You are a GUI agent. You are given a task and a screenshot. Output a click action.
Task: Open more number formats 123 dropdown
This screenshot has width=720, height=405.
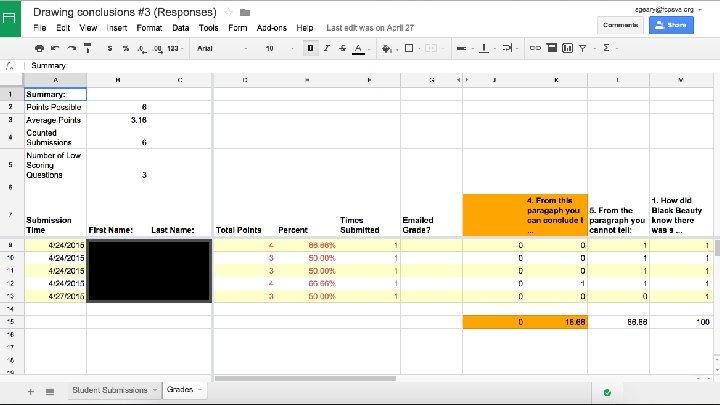[175, 48]
